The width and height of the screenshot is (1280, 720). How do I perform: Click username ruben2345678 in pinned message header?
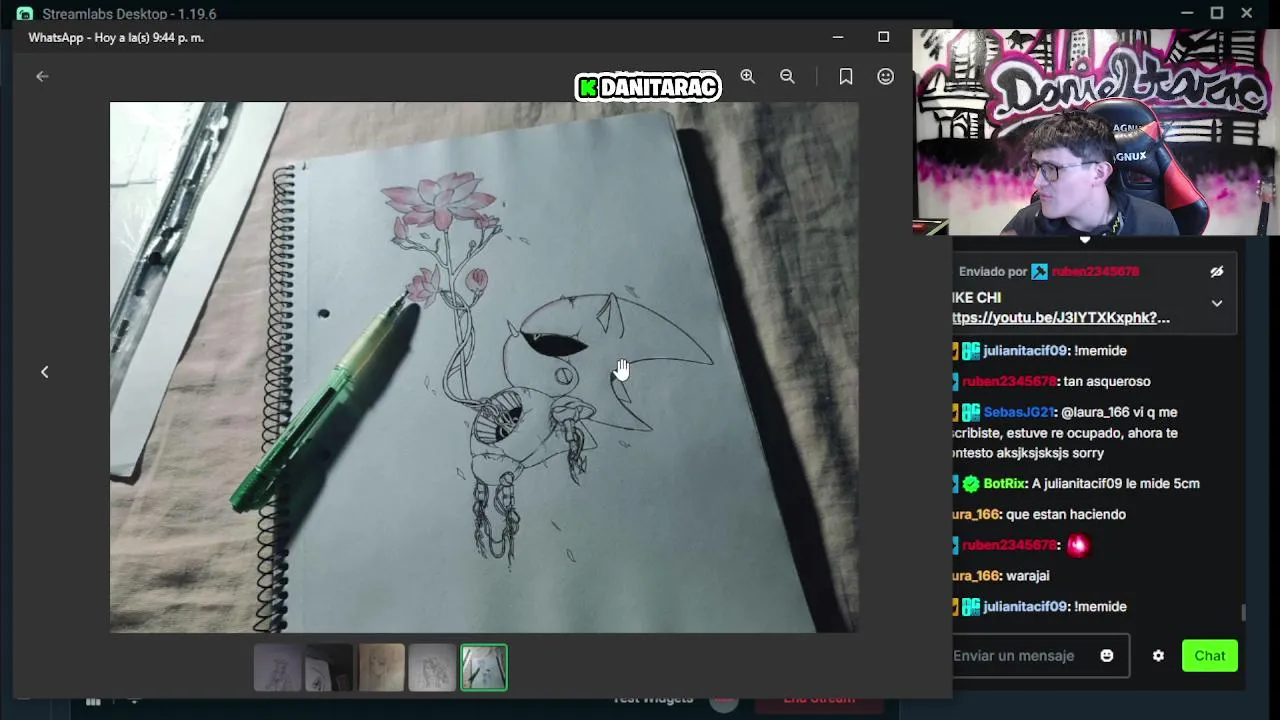click(x=1095, y=271)
